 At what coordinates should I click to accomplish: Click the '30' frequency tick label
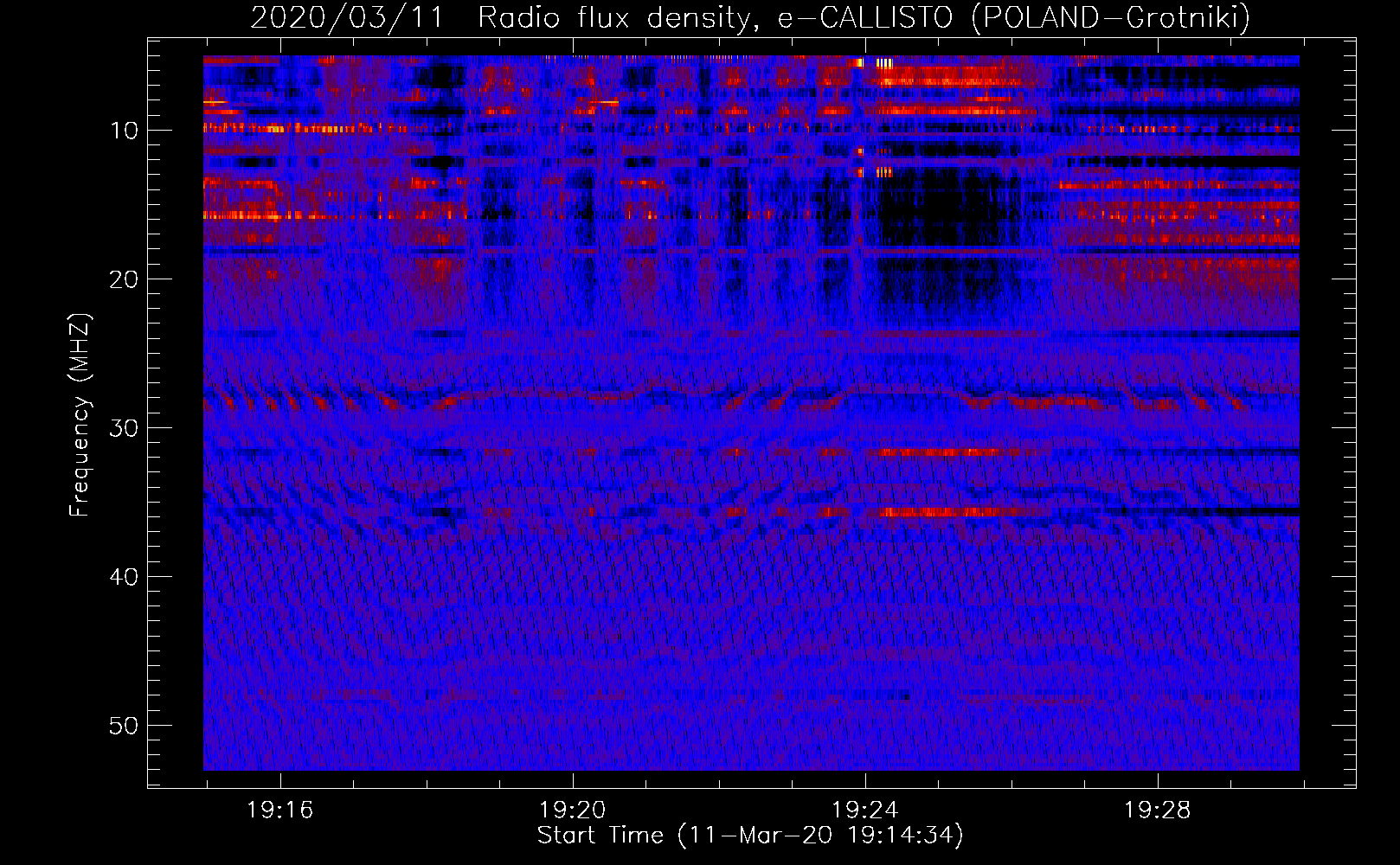coord(124,428)
